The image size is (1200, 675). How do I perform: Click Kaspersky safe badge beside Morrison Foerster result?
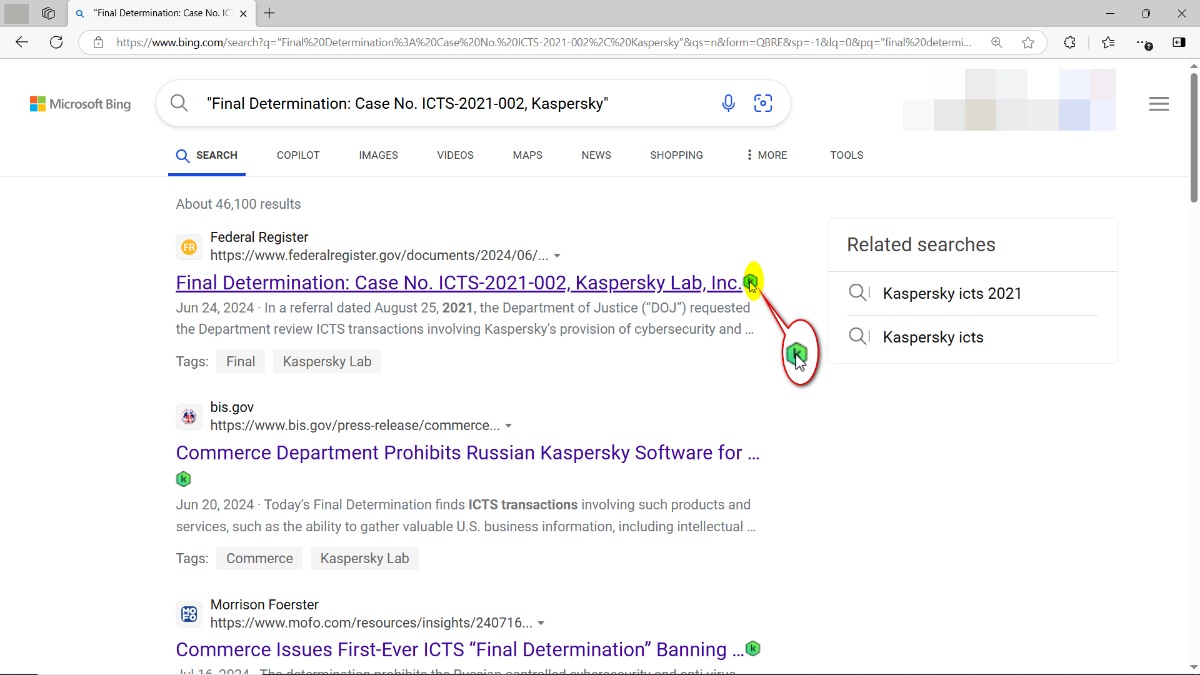(753, 649)
